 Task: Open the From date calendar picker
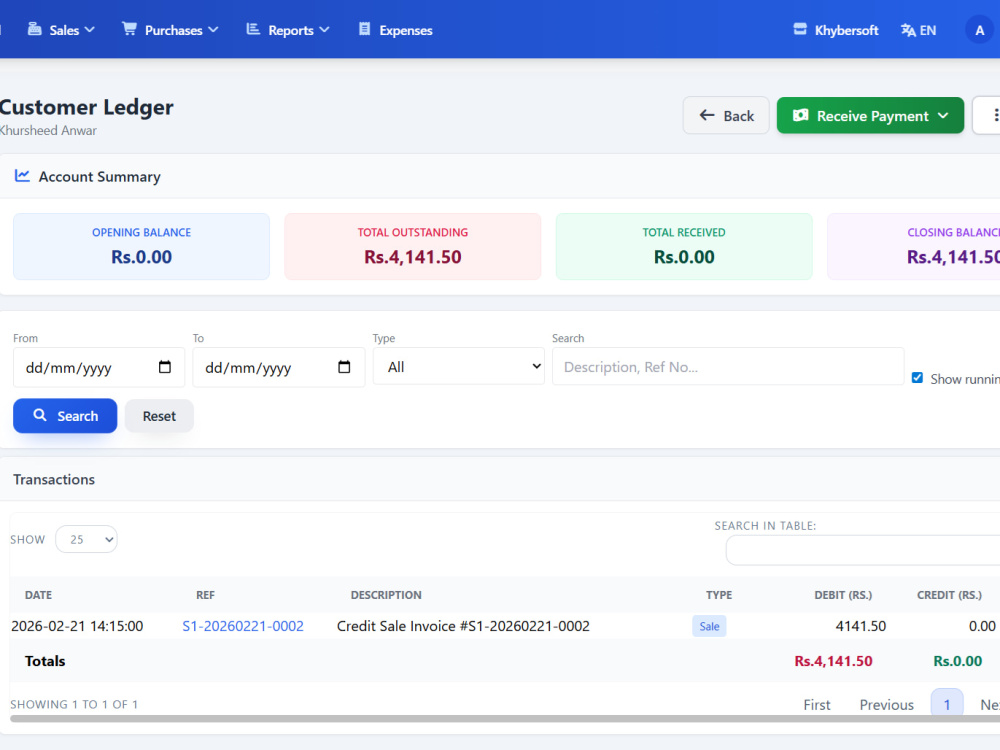coord(165,367)
